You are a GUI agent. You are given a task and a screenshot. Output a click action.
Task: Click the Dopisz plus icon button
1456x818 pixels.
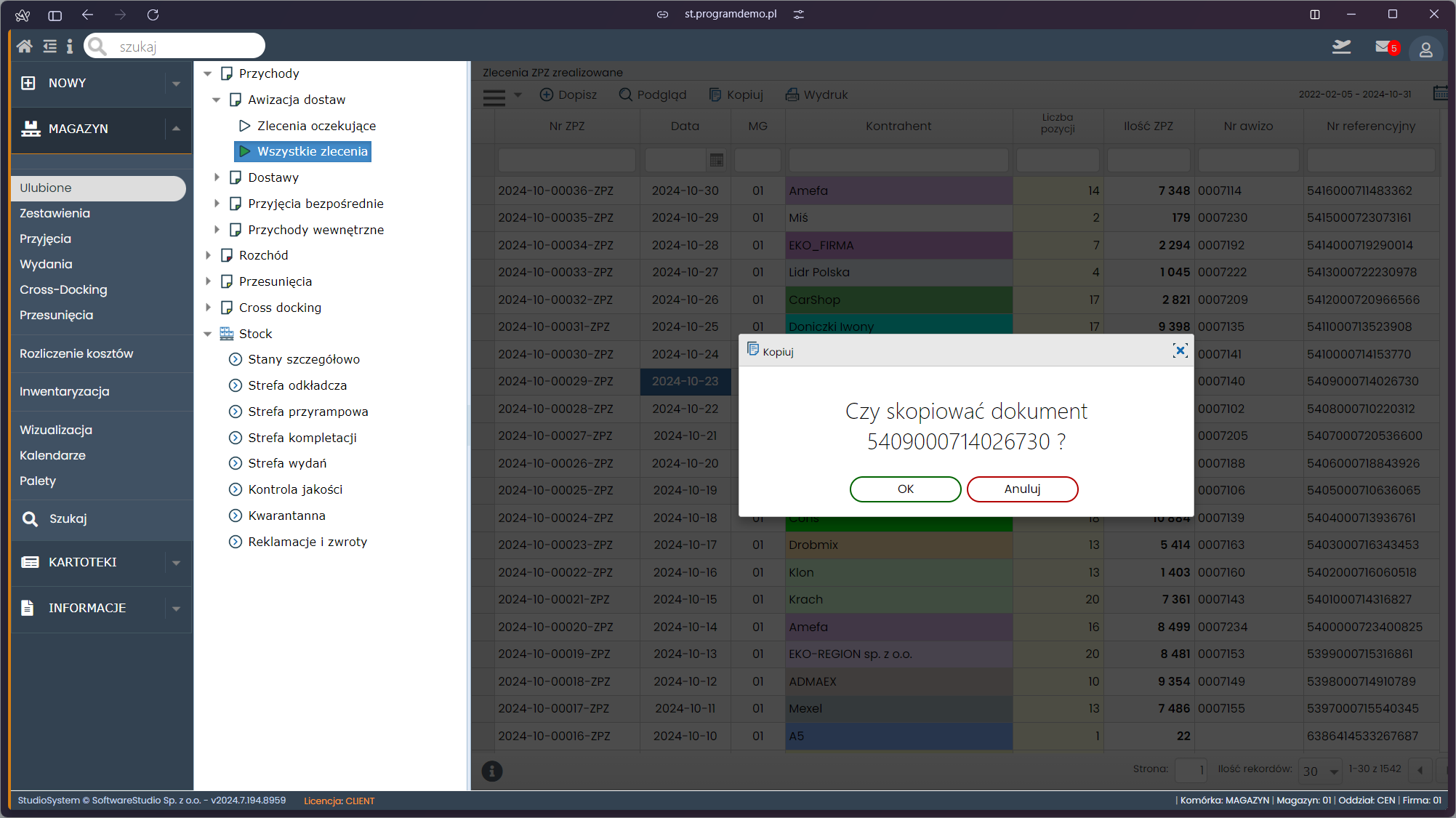click(x=568, y=95)
